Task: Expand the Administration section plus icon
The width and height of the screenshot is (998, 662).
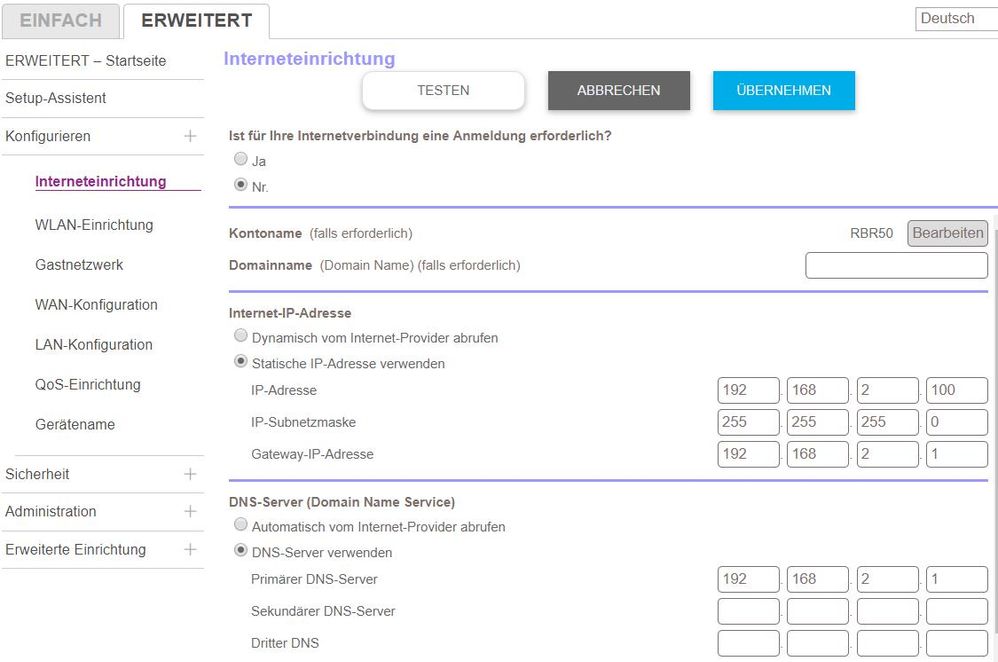Action: coord(190,511)
